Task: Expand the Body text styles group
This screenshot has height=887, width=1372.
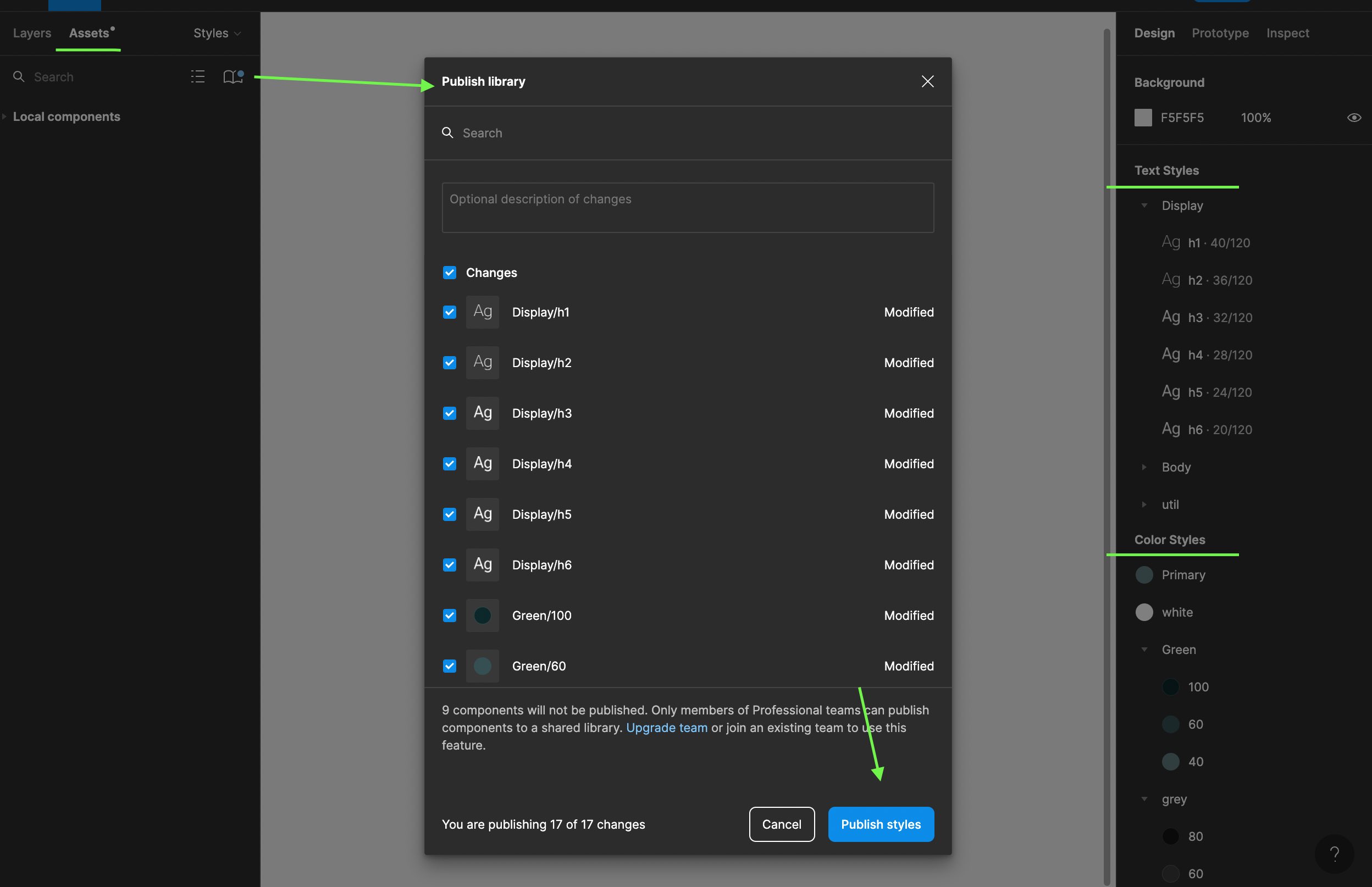Action: tap(1144, 467)
